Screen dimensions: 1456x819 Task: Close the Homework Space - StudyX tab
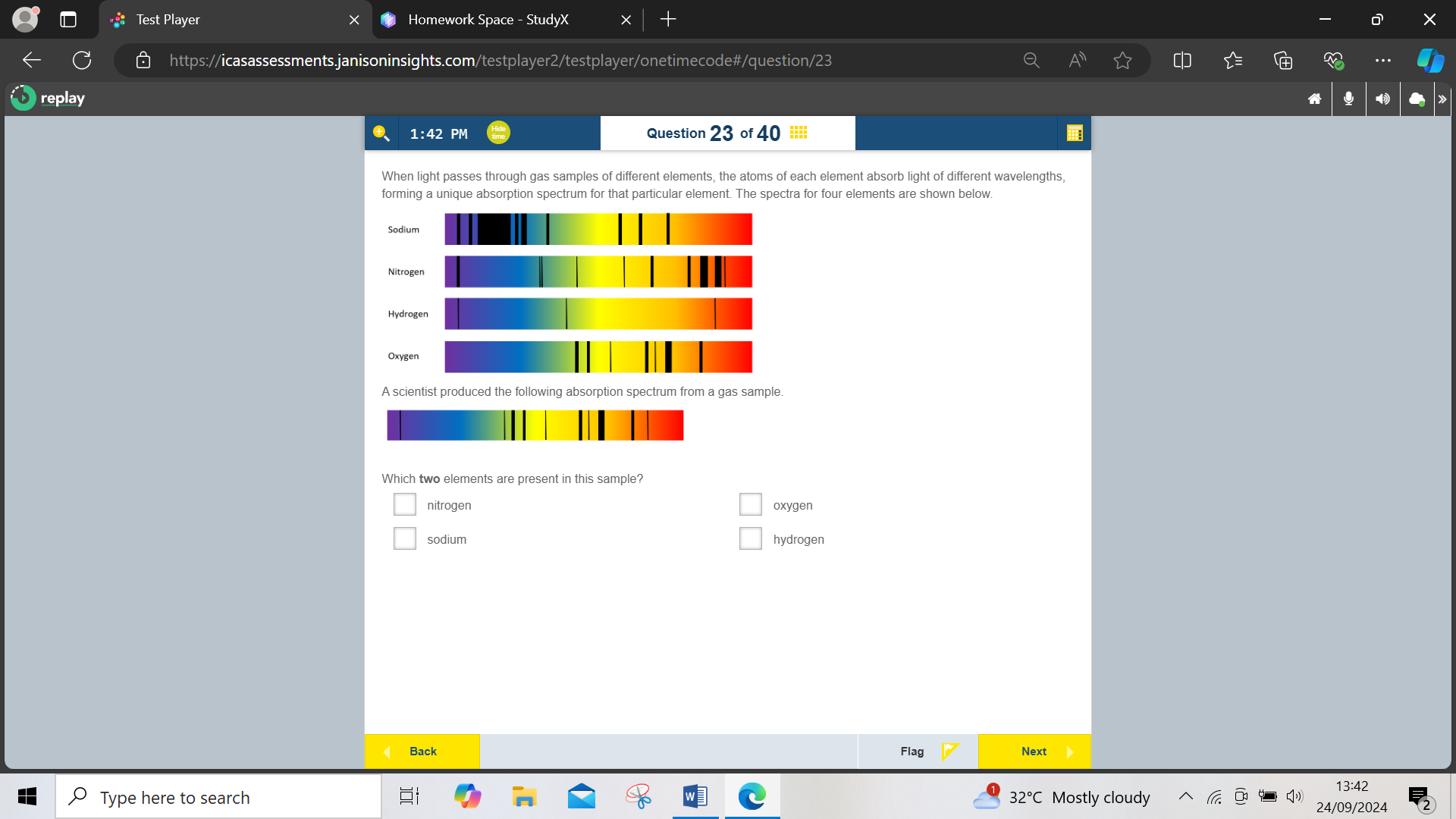tap(626, 20)
